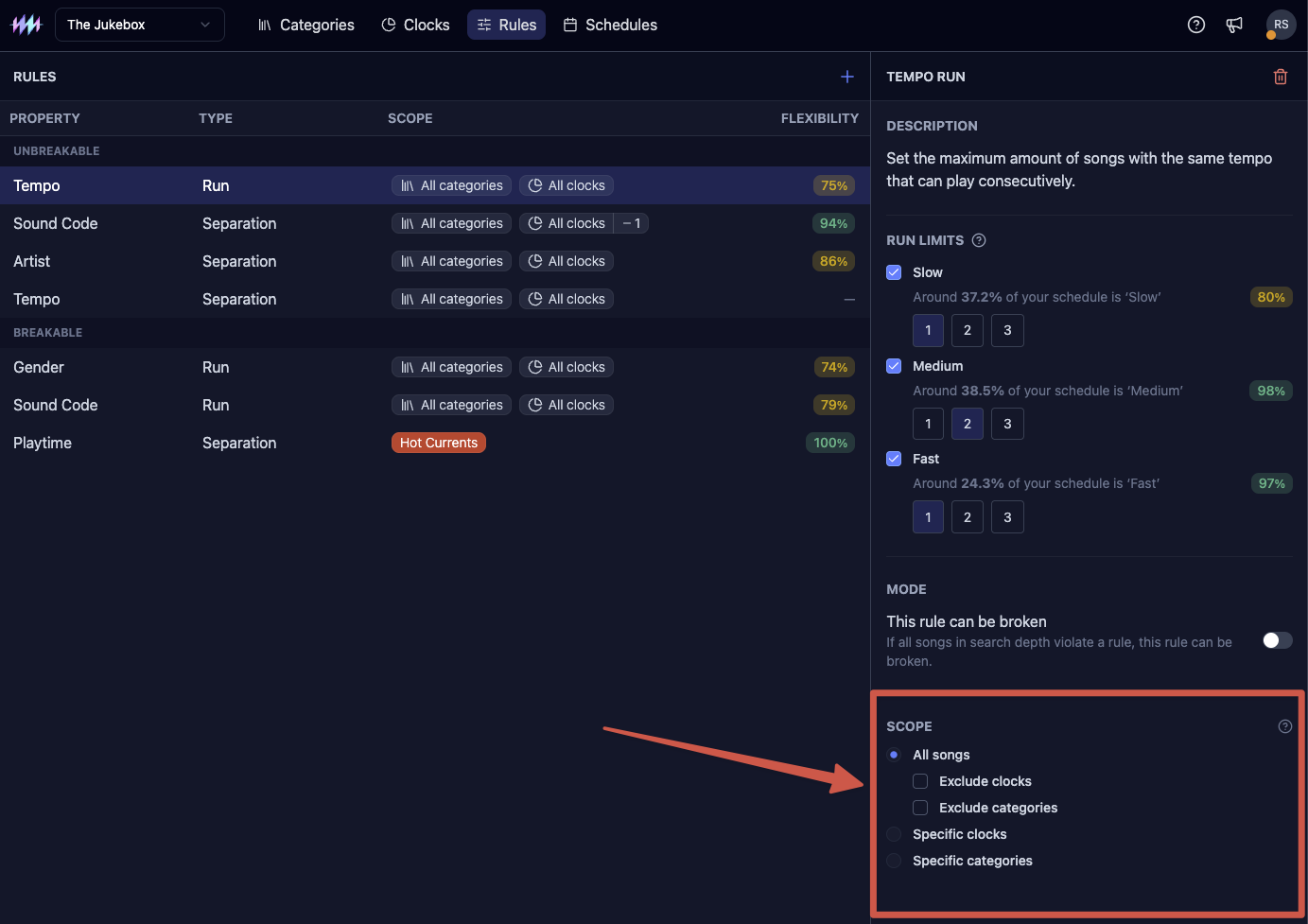Click the minus 1 exclusion badge in Sound Code row
This screenshot has width=1308, height=924.
632,223
